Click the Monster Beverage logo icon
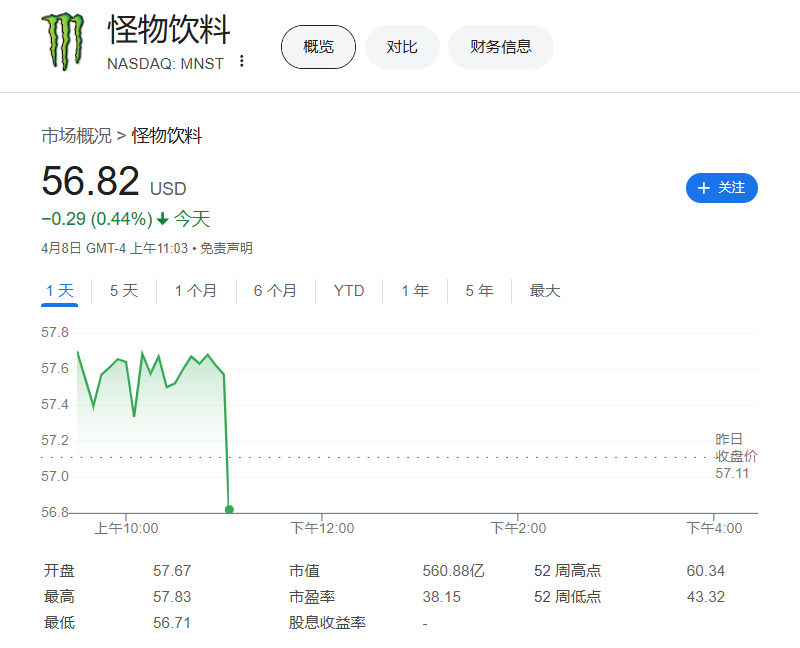The height and width of the screenshot is (648, 800). coord(63,42)
